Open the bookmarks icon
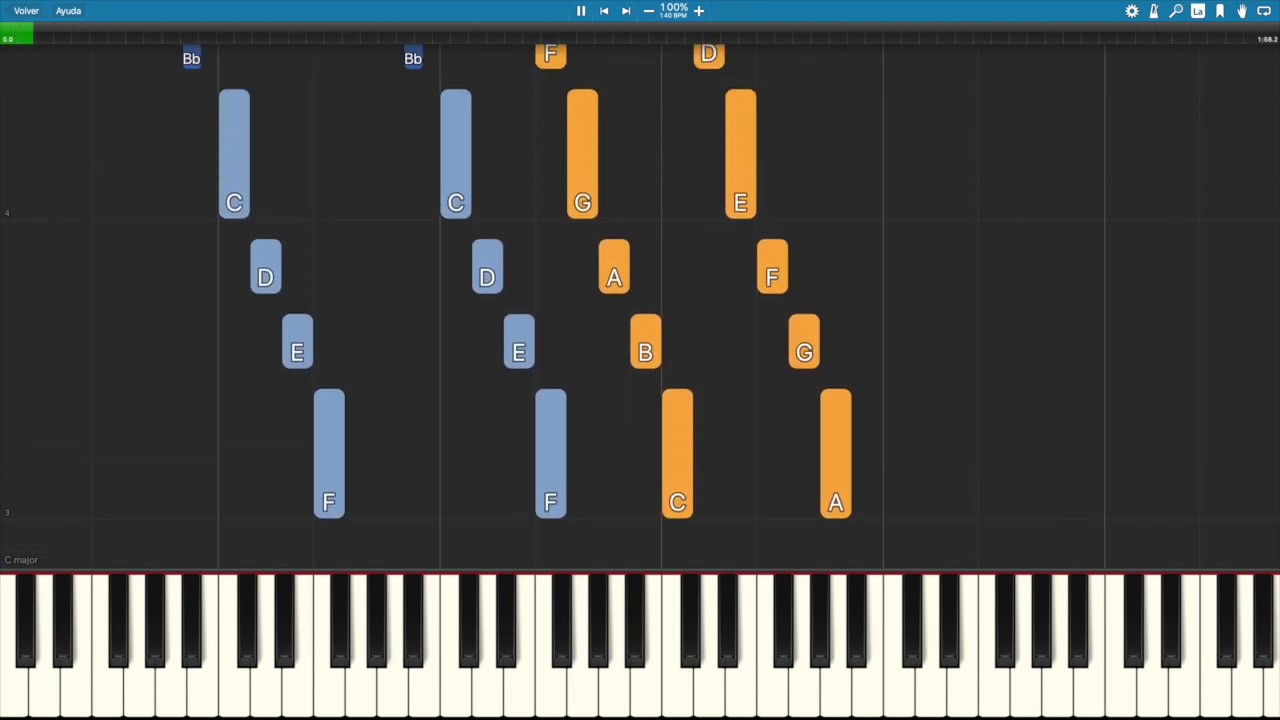 click(1220, 11)
